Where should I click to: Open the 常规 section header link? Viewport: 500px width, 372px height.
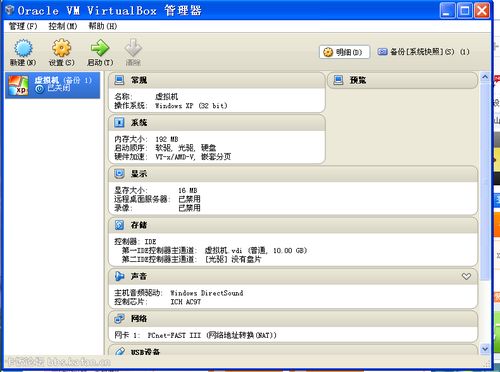pyautogui.click(x=139, y=80)
